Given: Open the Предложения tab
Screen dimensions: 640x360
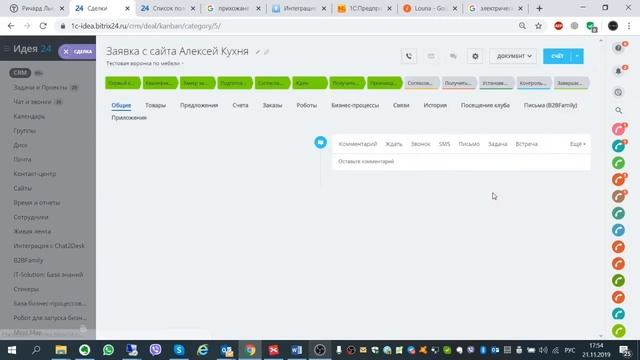Looking at the screenshot, I should pyautogui.click(x=199, y=105).
